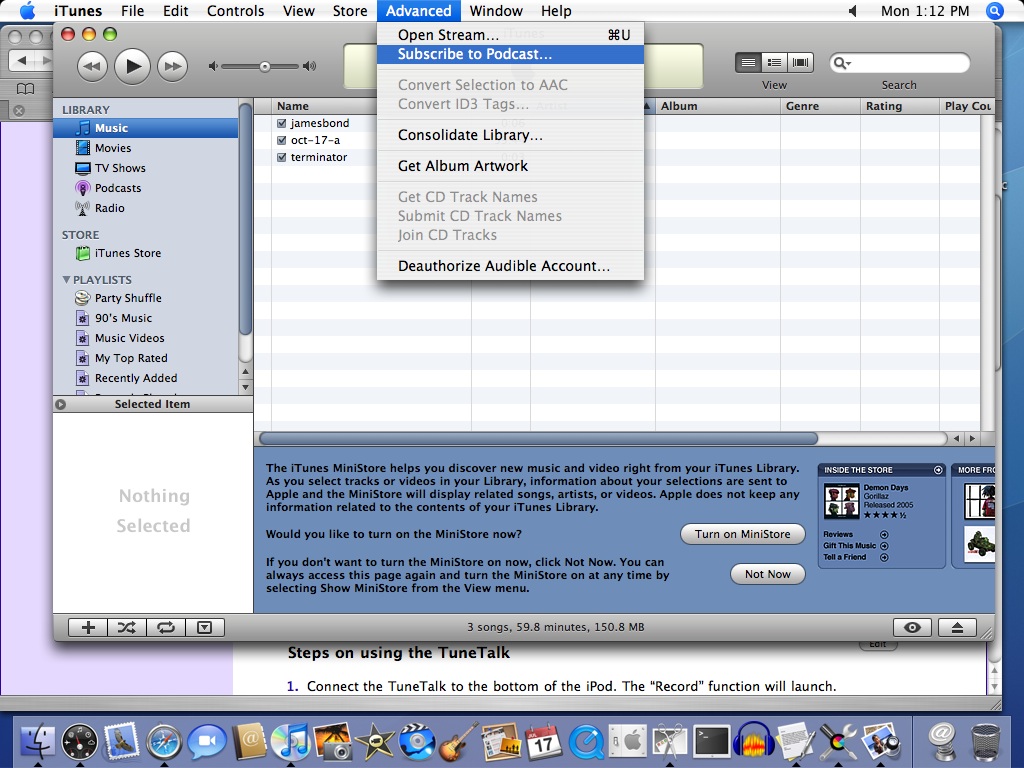Click the Not Now button
The height and width of the screenshot is (768, 1024).
[767, 574]
